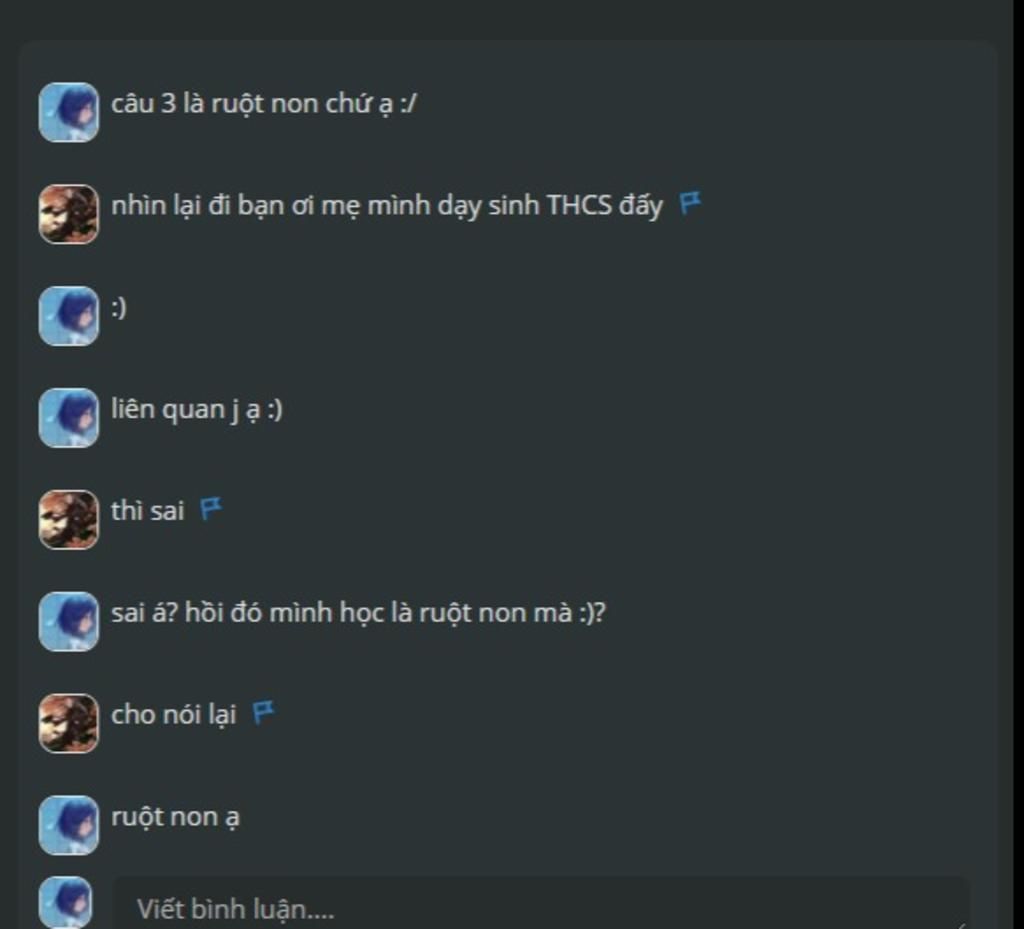Select the comment text "liên quan j ạ :)"

197,410
